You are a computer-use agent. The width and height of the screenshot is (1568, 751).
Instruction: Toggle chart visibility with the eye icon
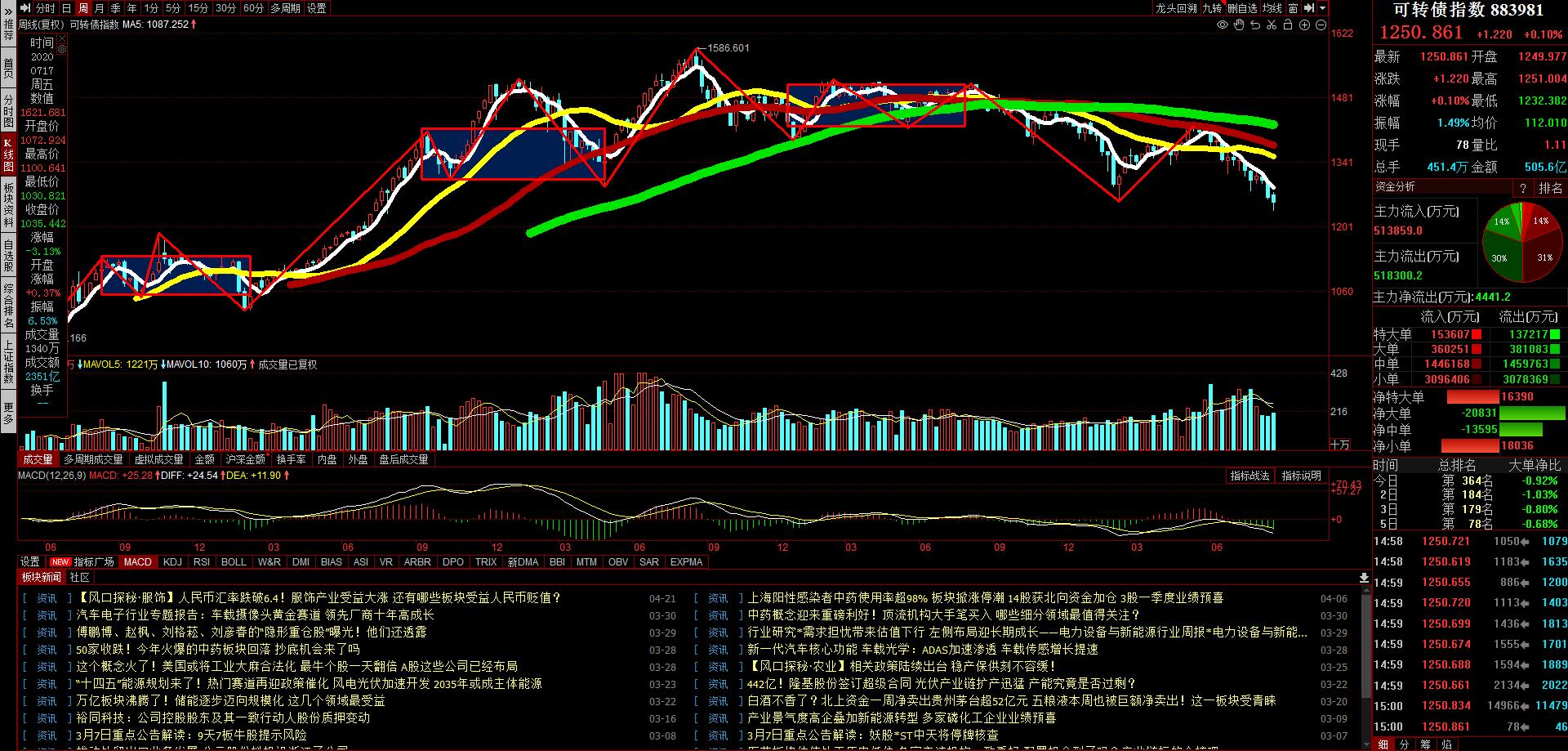(x=1222, y=25)
